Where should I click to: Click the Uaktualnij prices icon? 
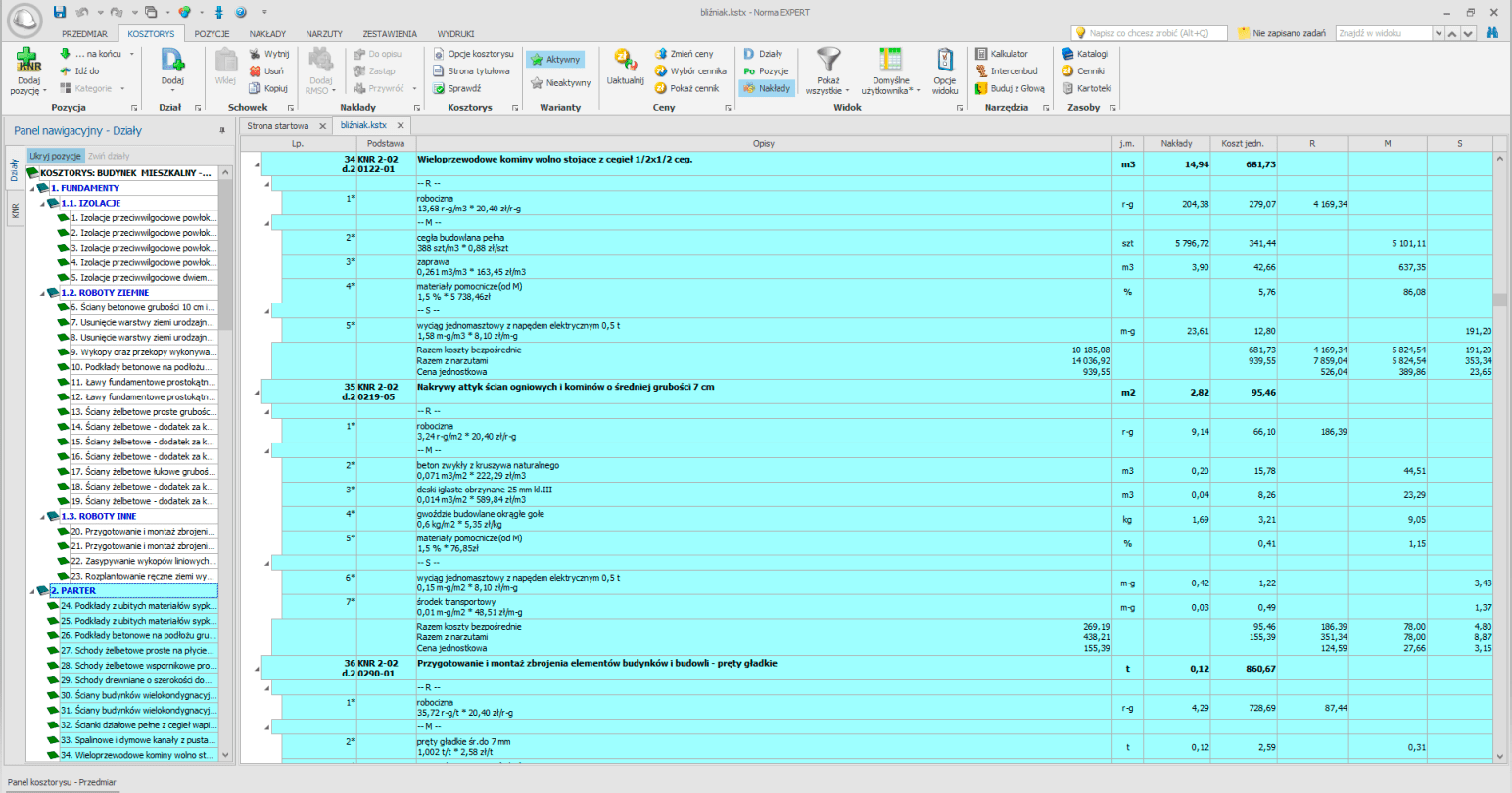point(625,61)
